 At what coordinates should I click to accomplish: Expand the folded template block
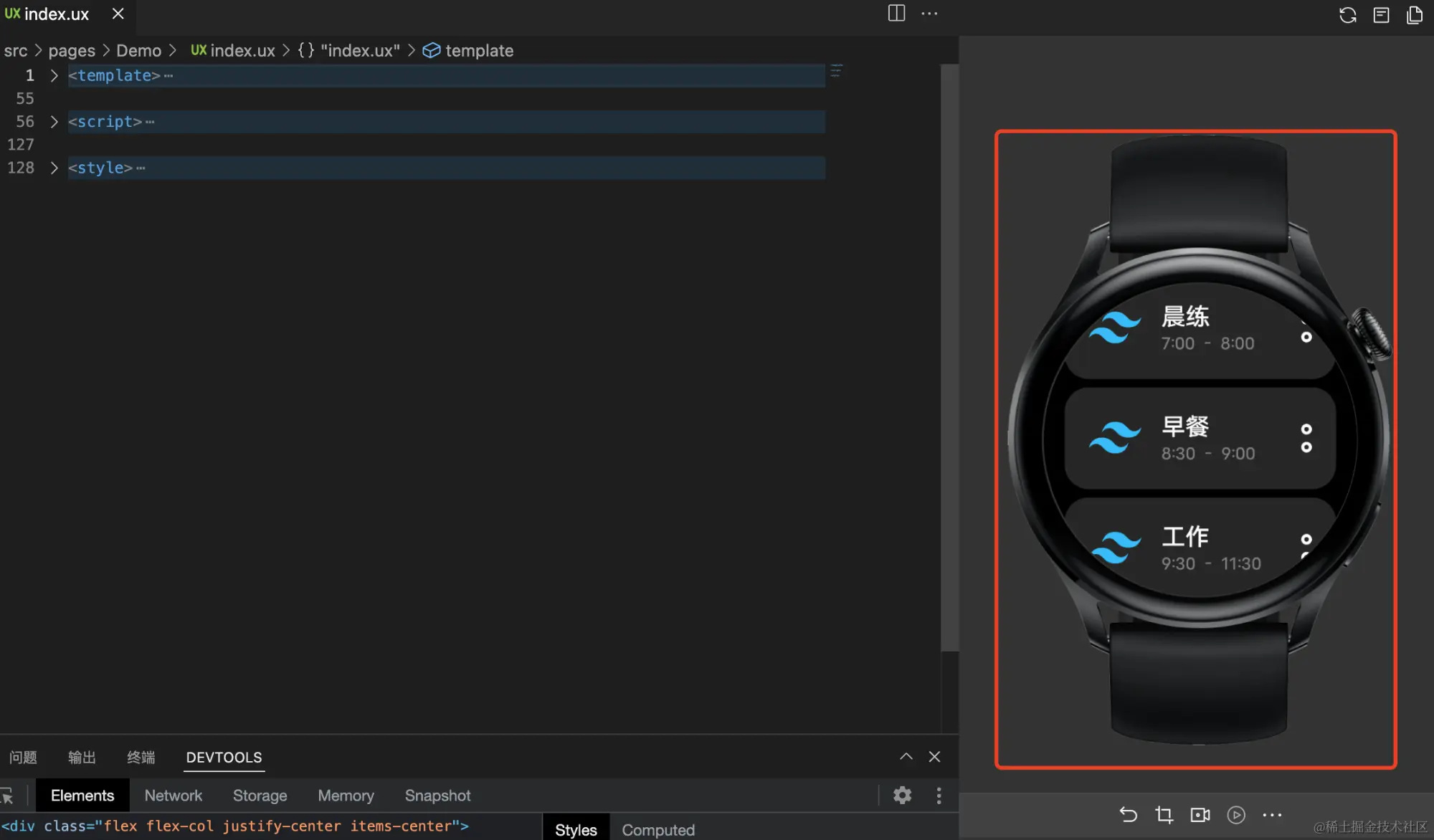[54, 75]
